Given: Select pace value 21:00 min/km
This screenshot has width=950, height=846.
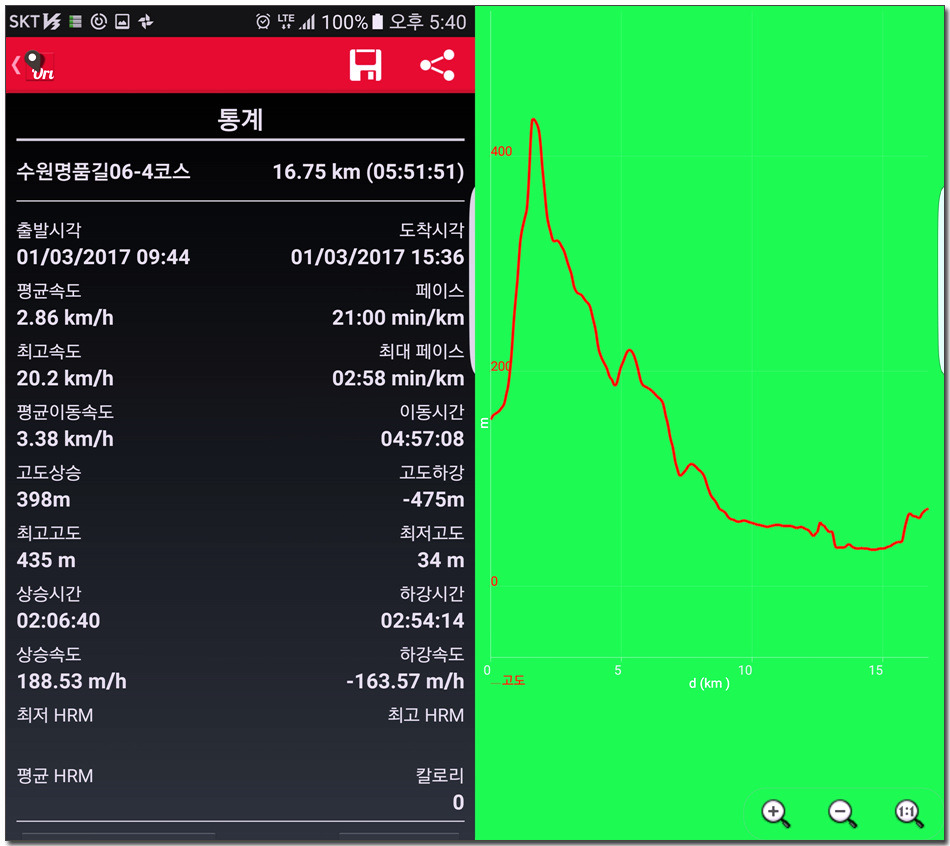Looking at the screenshot, I should [x=398, y=318].
